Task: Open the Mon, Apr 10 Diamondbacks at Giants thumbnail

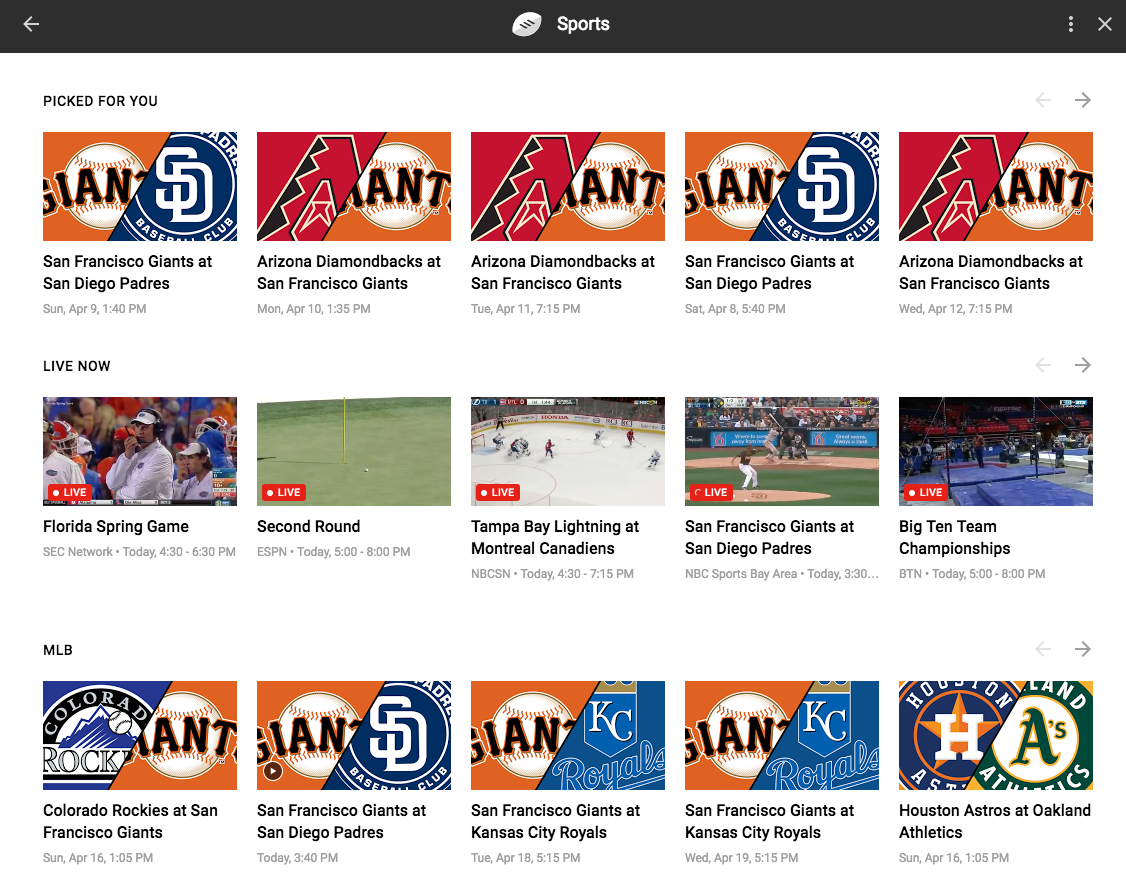Action: click(x=354, y=186)
